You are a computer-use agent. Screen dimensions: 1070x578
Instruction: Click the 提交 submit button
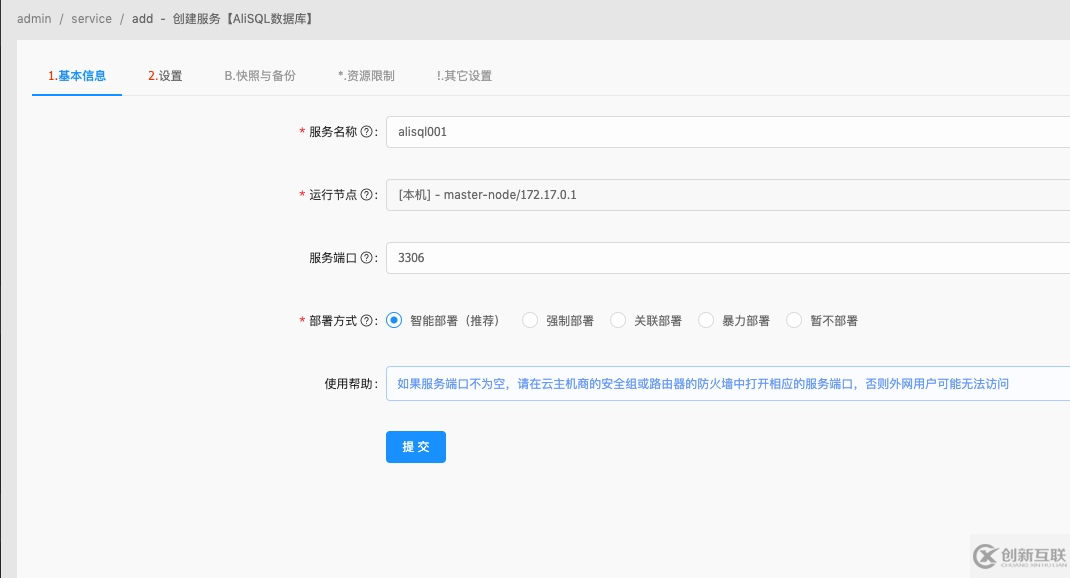click(416, 447)
